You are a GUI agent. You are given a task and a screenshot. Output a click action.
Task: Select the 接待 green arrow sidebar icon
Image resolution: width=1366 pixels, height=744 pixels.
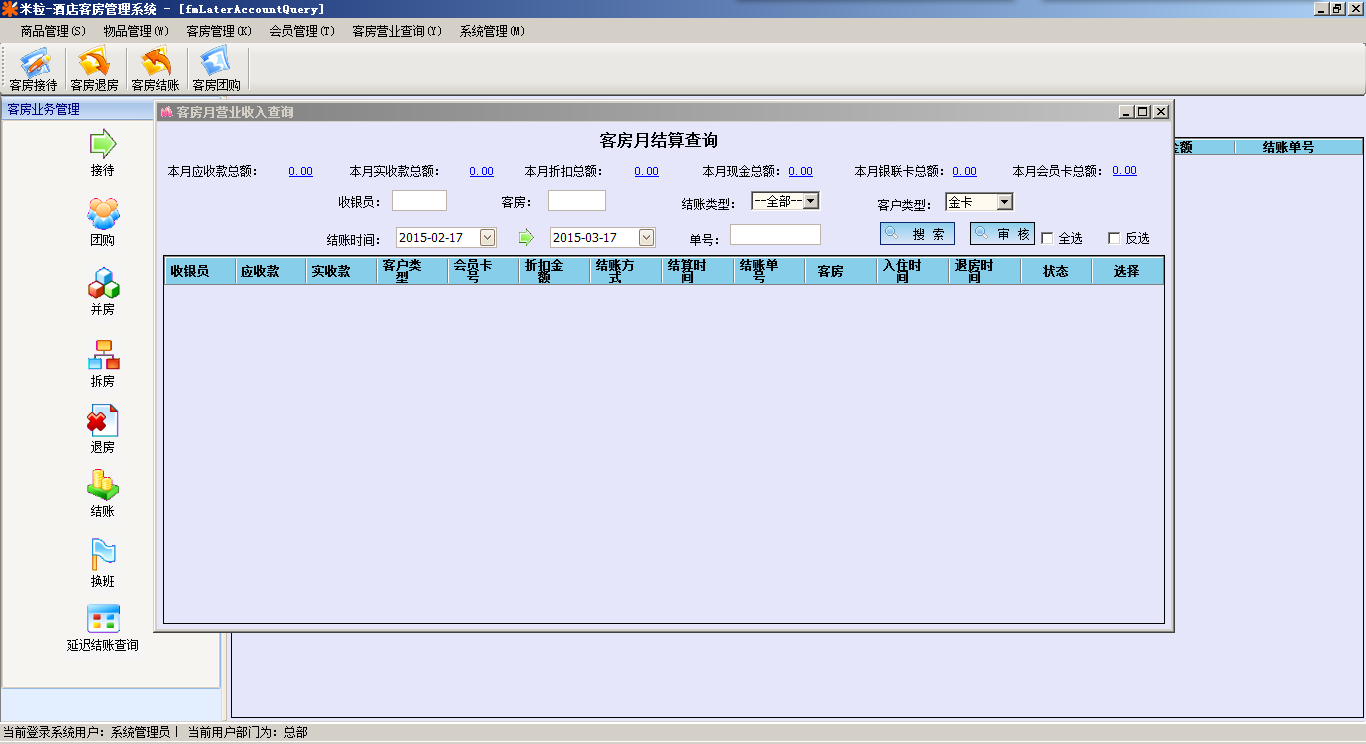[103, 145]
